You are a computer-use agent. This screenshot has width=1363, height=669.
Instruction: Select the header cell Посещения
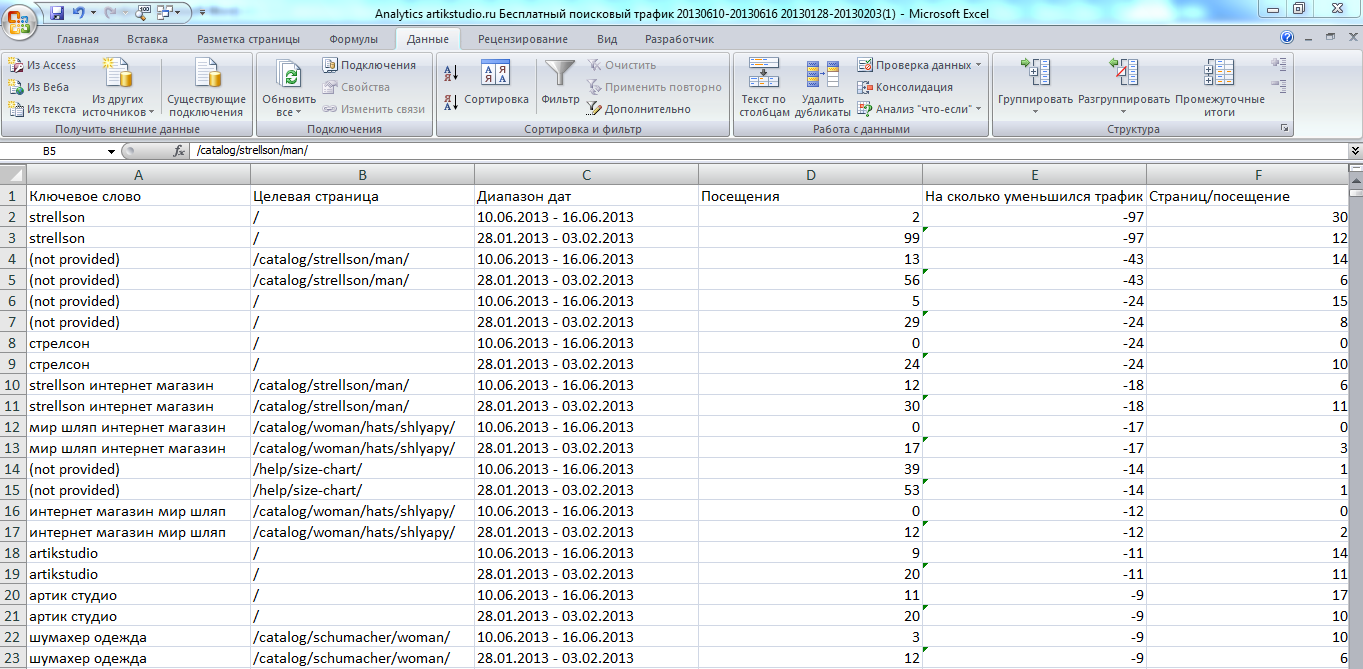(810, 196)
